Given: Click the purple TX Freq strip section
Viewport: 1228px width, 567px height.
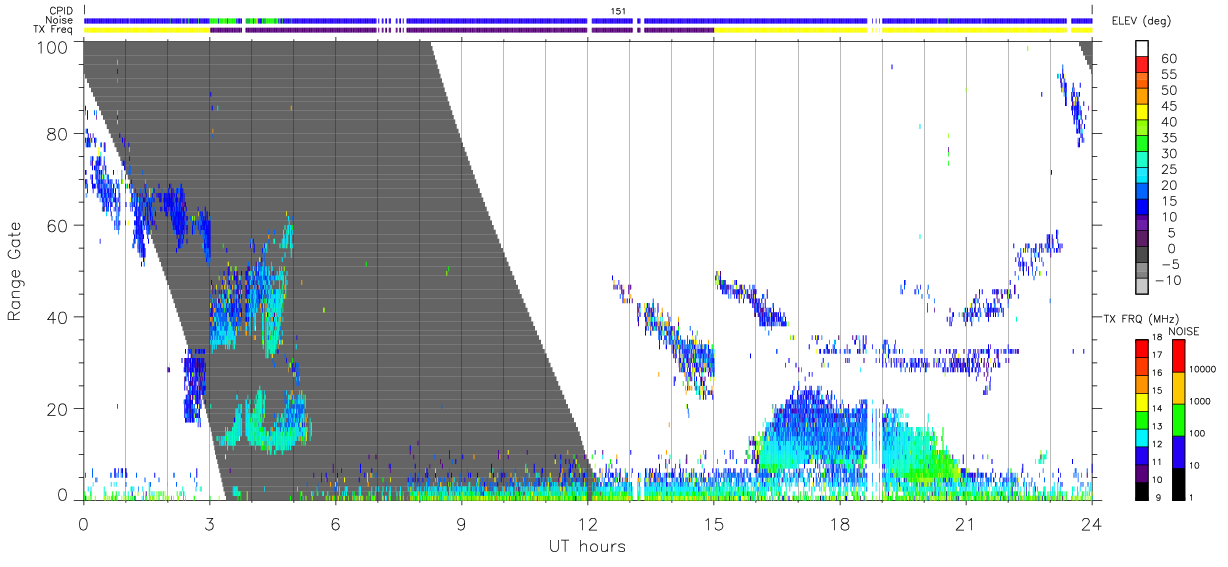Looking at the screenshot, I should click(x=461, y=30).
